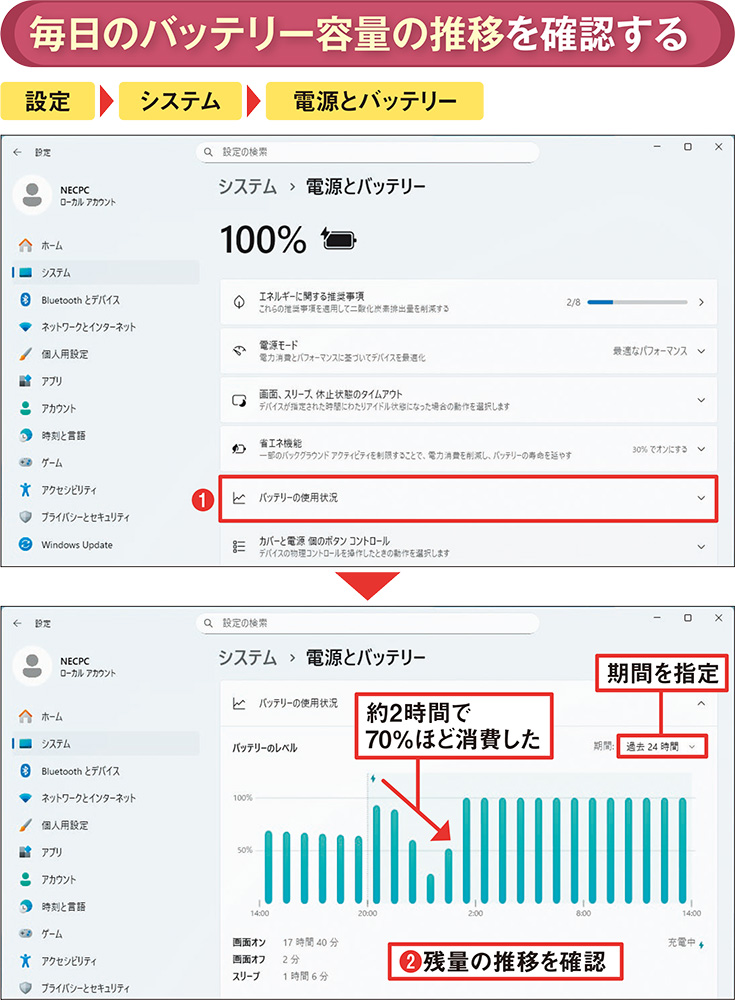This screenshot has height=1000, width=735.
Task: Click the back arrow in the upper Settings window
Action: (17, 152)
